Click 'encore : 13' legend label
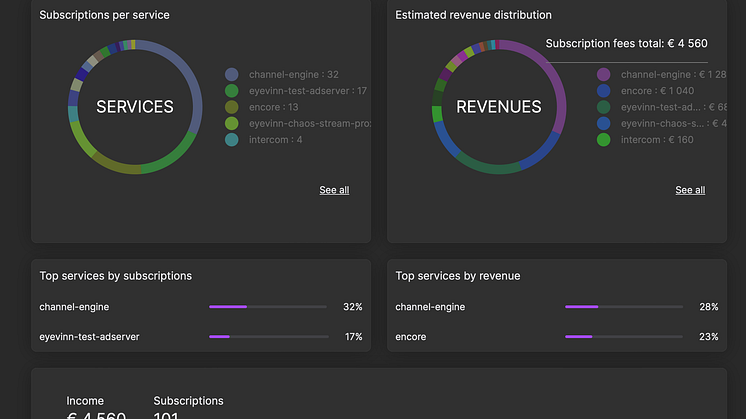746x419 pixels. tap(273, 107)
